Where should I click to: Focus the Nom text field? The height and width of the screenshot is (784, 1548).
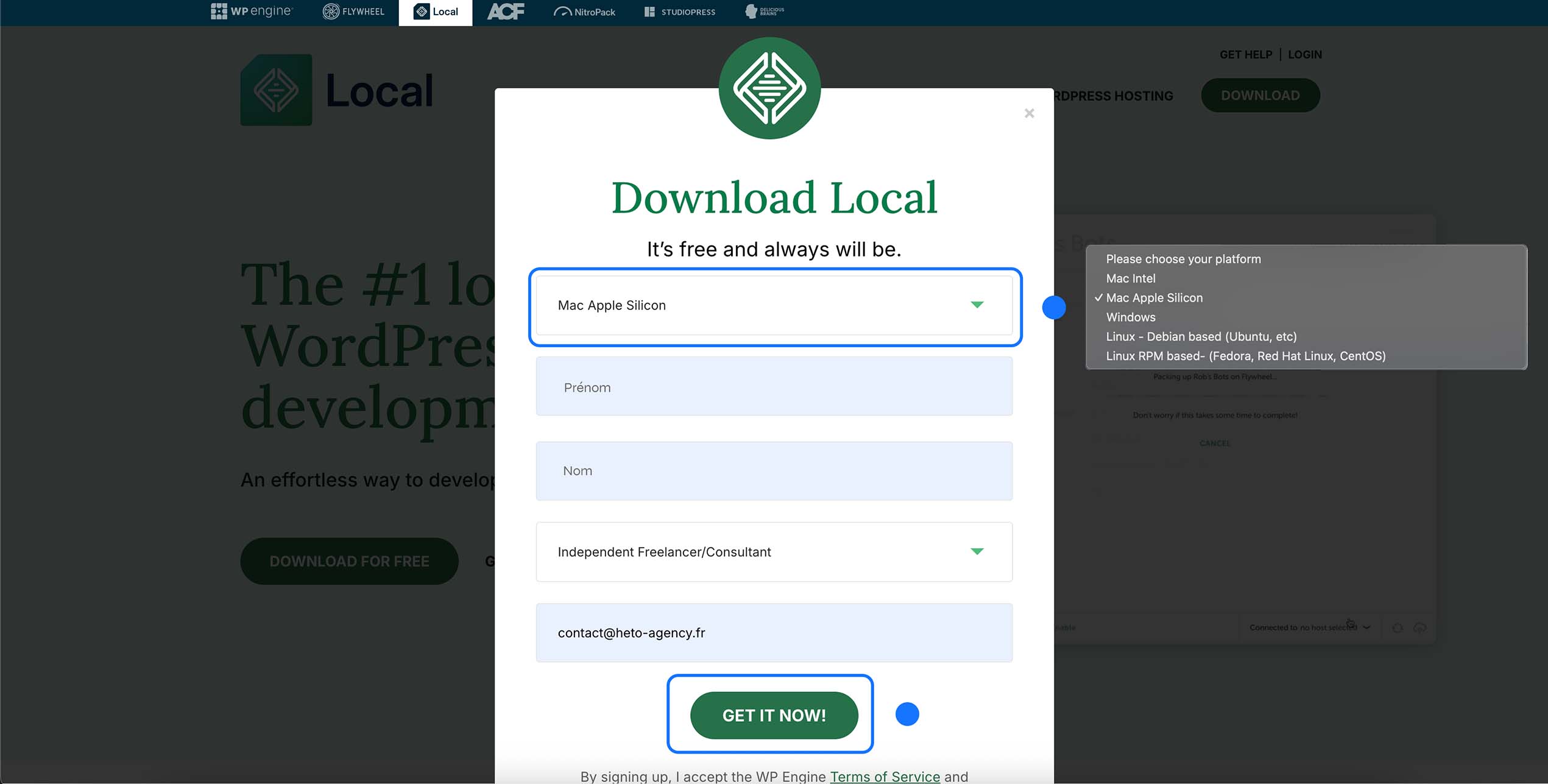(774, 471)
